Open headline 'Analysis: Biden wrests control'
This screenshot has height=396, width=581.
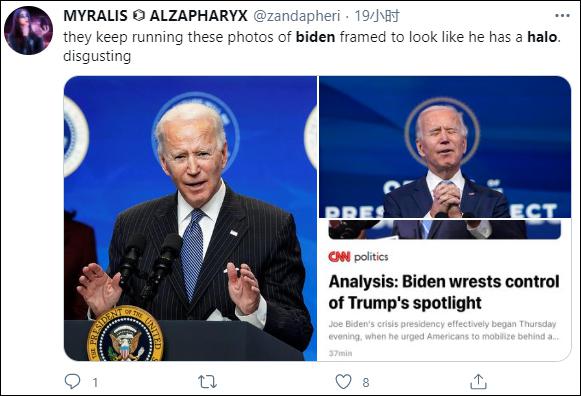[x=444, y=292]
